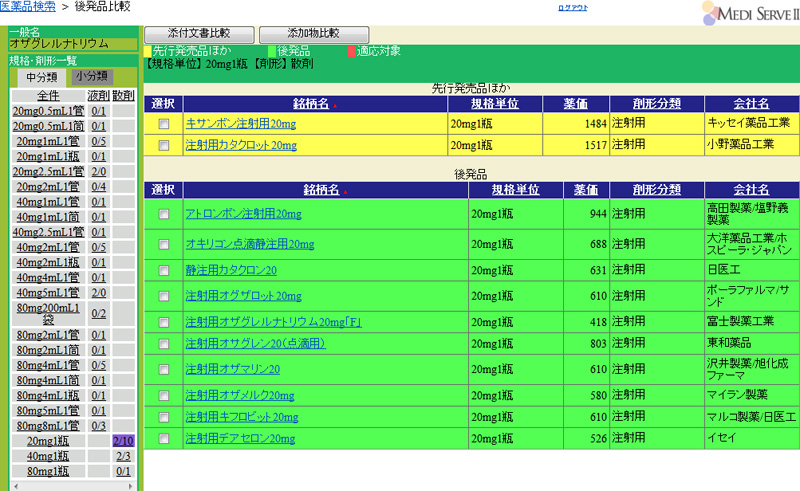Check the box for 注射用カタクロット20mg

[x=164, y=145]
